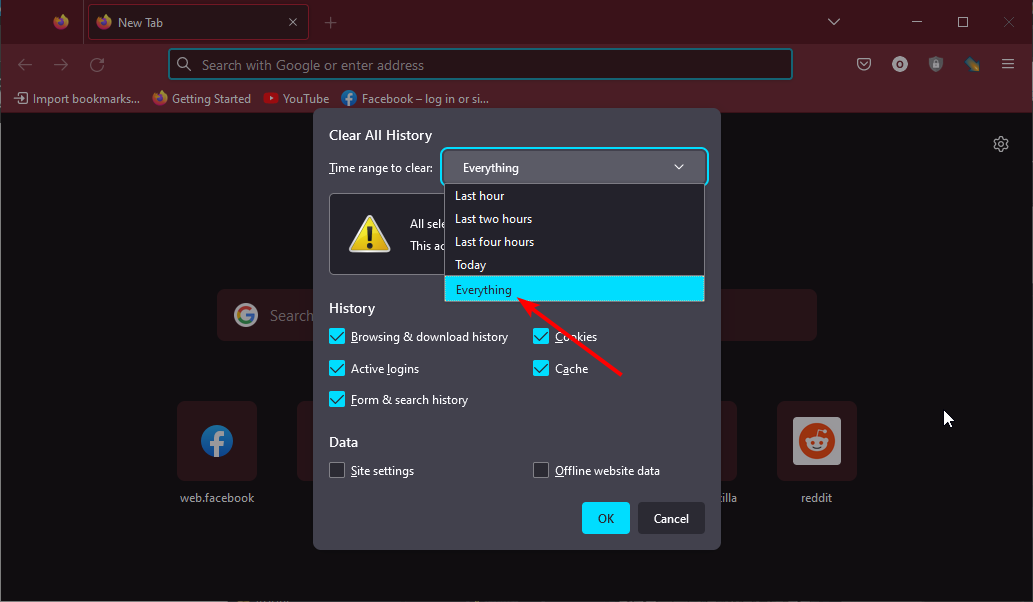Screen dimensions: 1033x602
Task: Click the yellow warning triangle icon
Action: [369, 234]
